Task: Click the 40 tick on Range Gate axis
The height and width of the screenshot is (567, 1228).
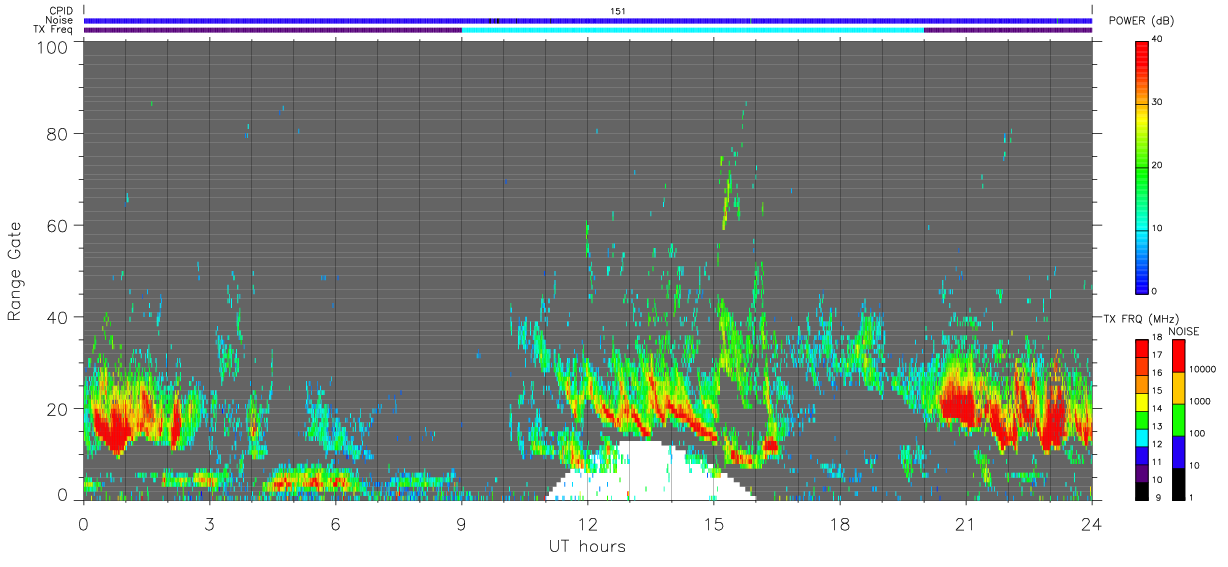Action: [56, 317]
